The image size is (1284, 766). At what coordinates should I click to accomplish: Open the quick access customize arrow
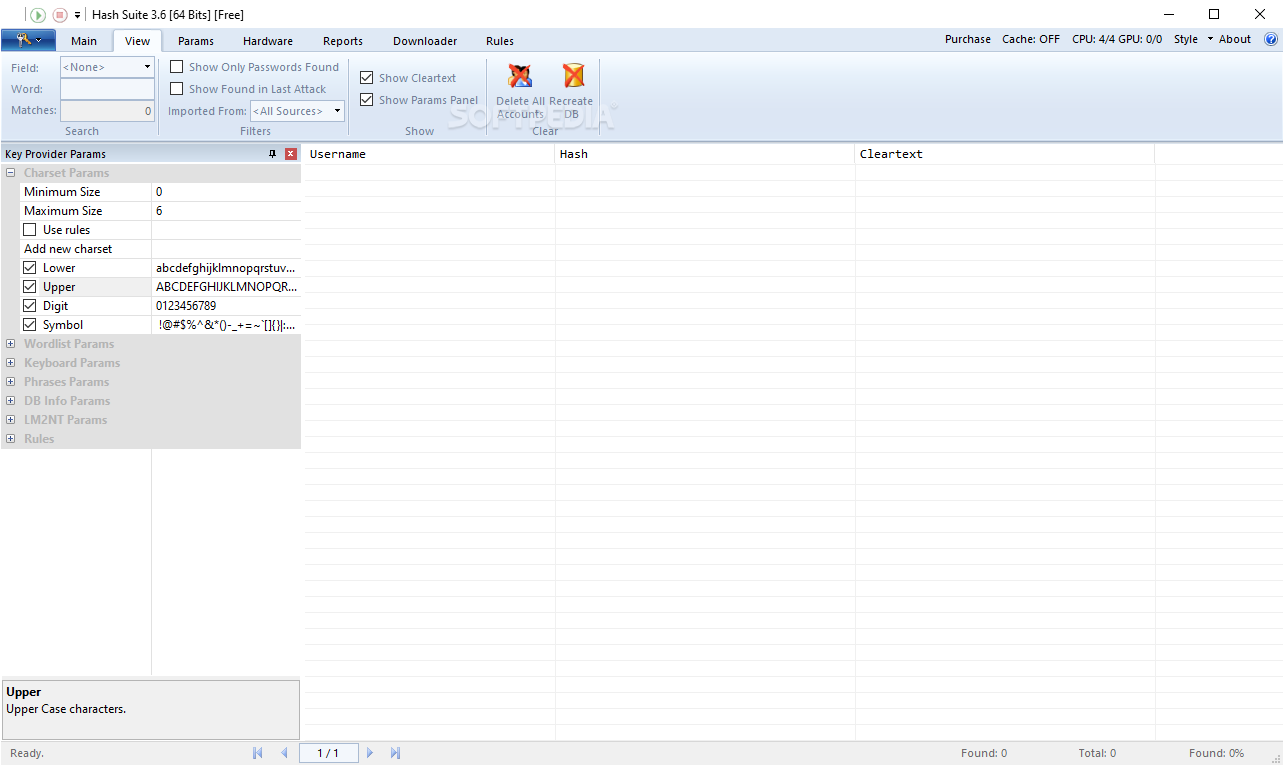pyautogui.click(x=78, y=15)
